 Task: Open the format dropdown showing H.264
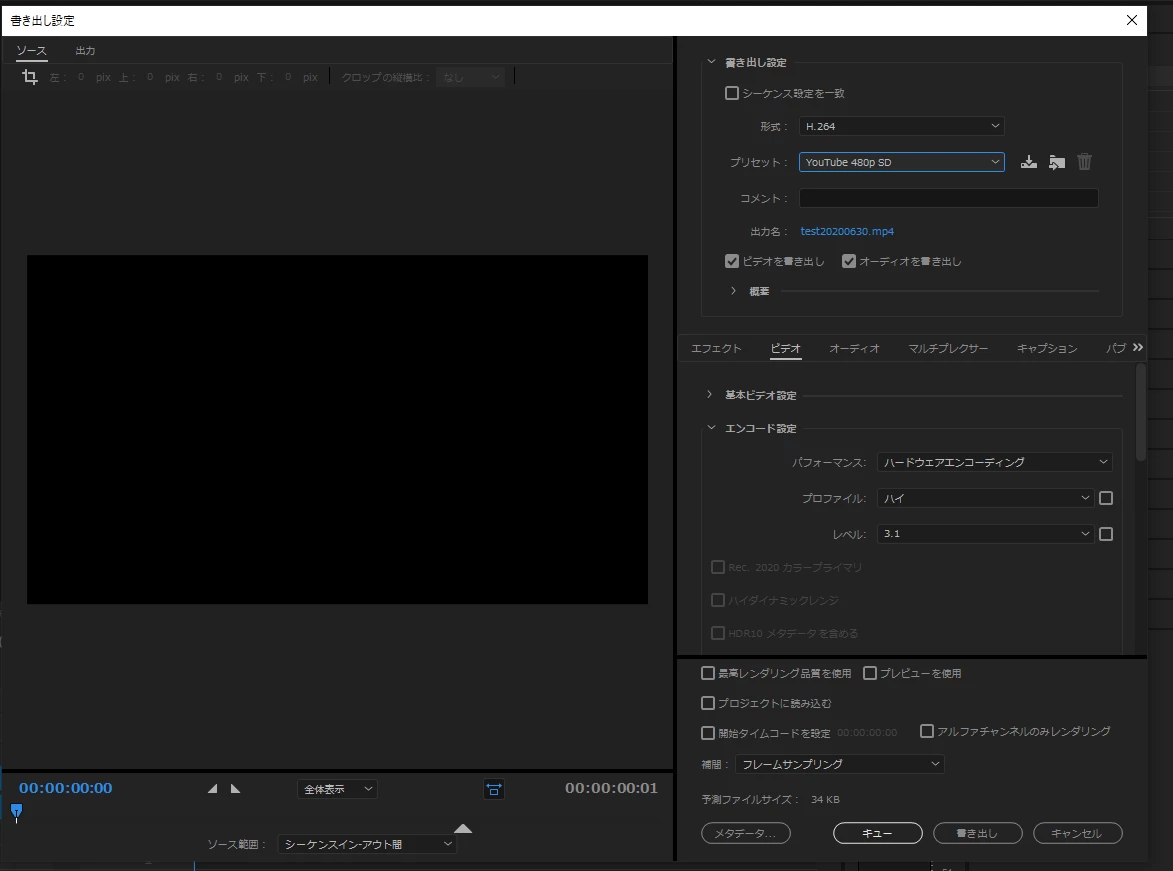pos(901,126)
